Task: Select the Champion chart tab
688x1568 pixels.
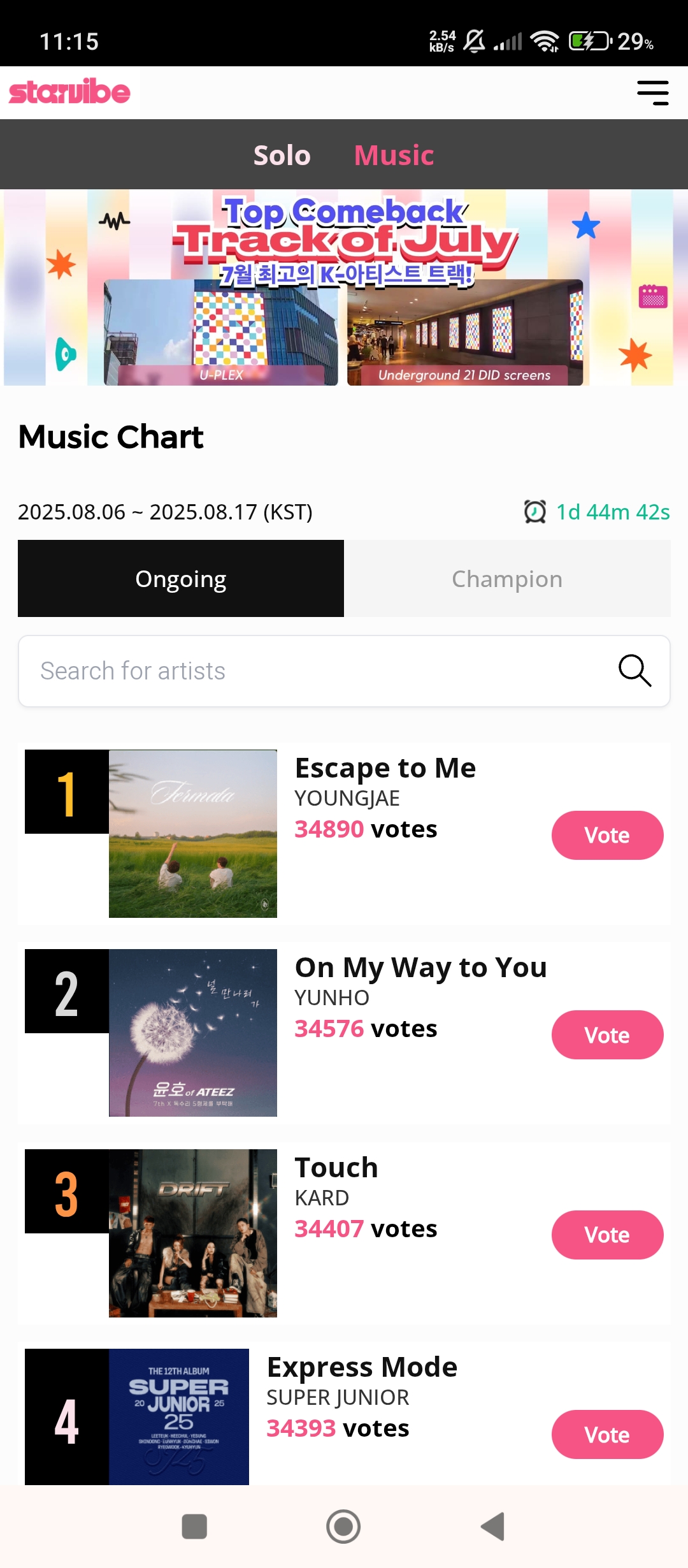Action: [x=507, y=579]
